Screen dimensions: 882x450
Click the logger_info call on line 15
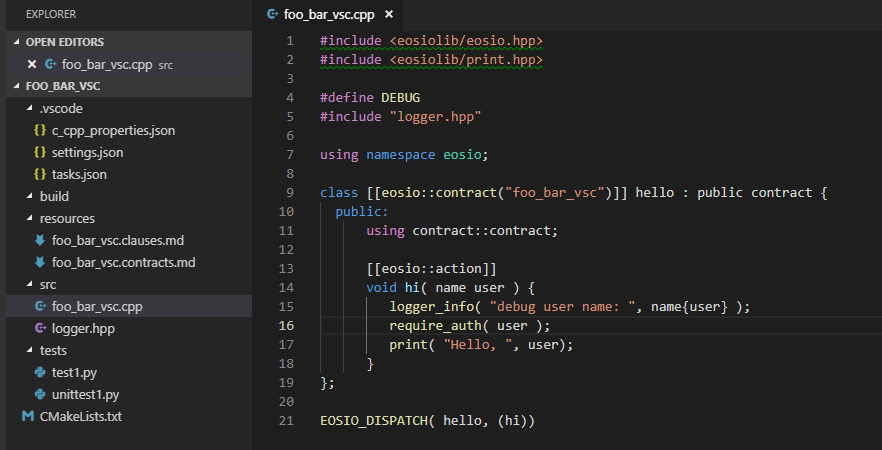click(x=570, y=307)
